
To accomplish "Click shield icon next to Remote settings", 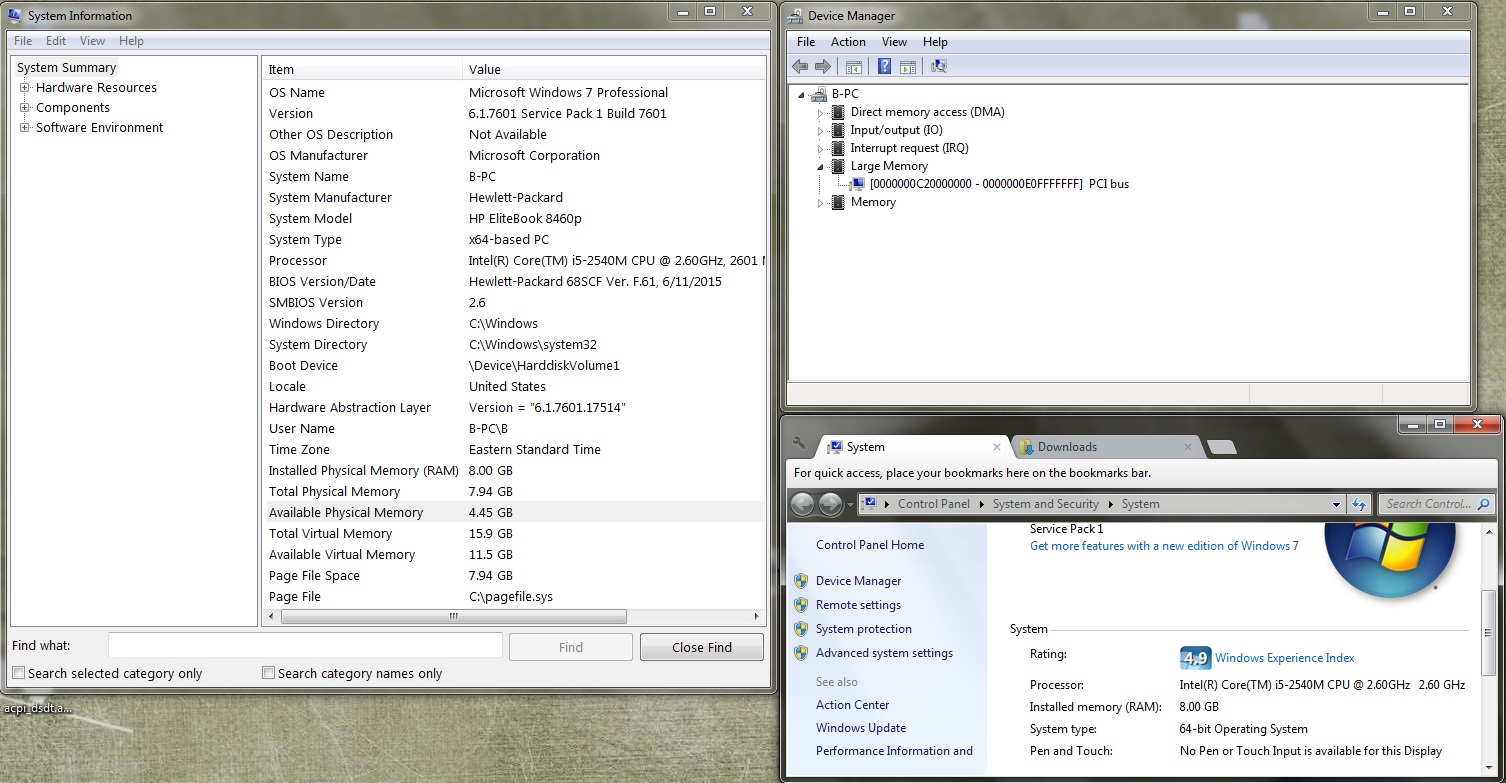I will (801, 605).
